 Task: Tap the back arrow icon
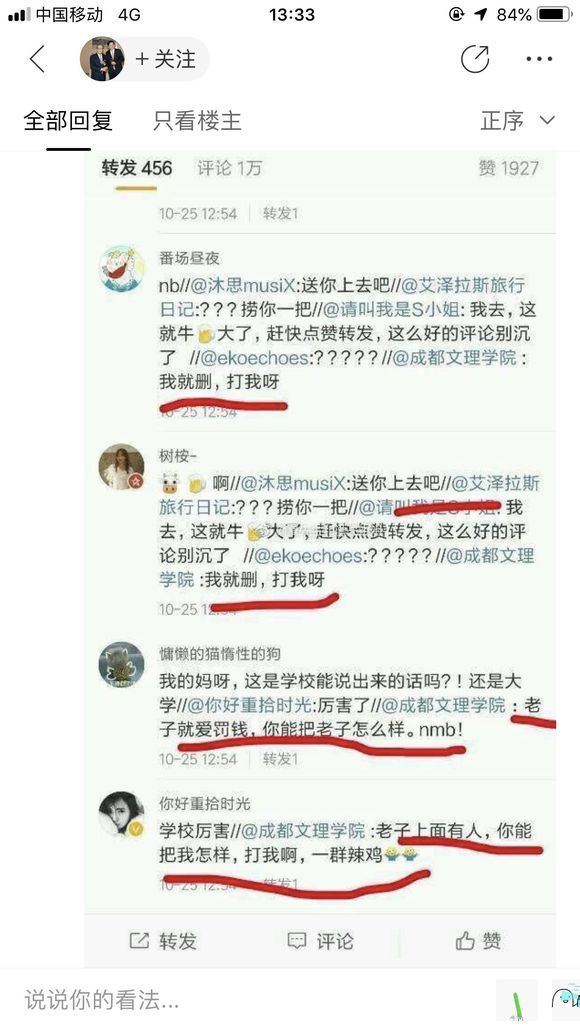tap(37, 59)
